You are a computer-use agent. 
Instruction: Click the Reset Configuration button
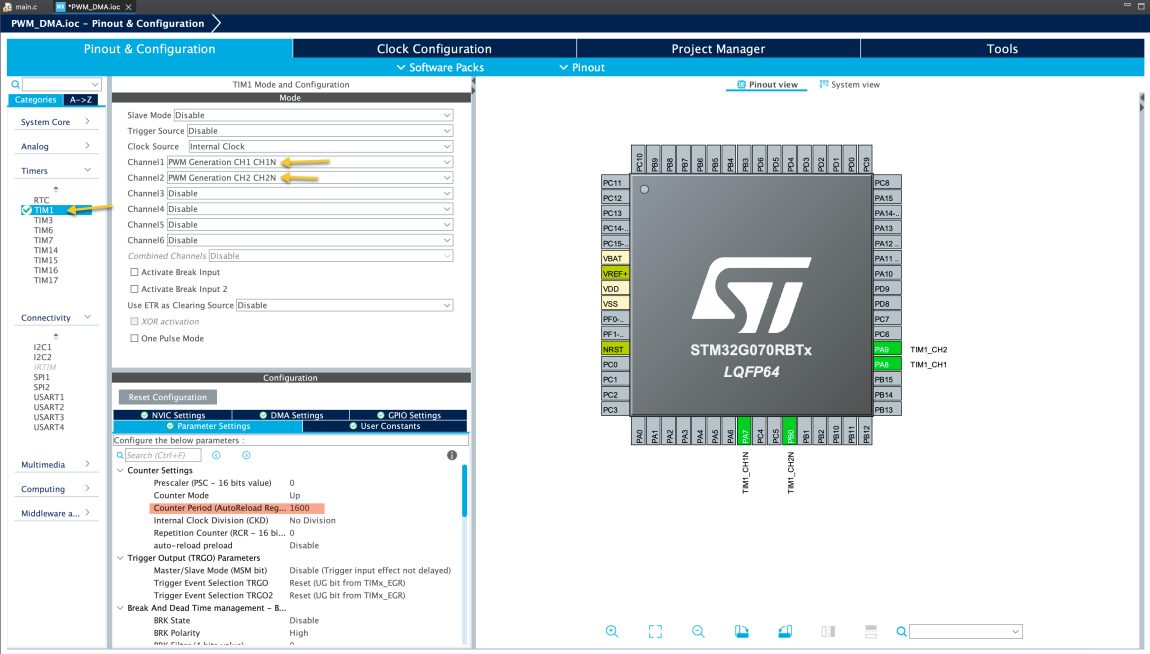(167, 397)
